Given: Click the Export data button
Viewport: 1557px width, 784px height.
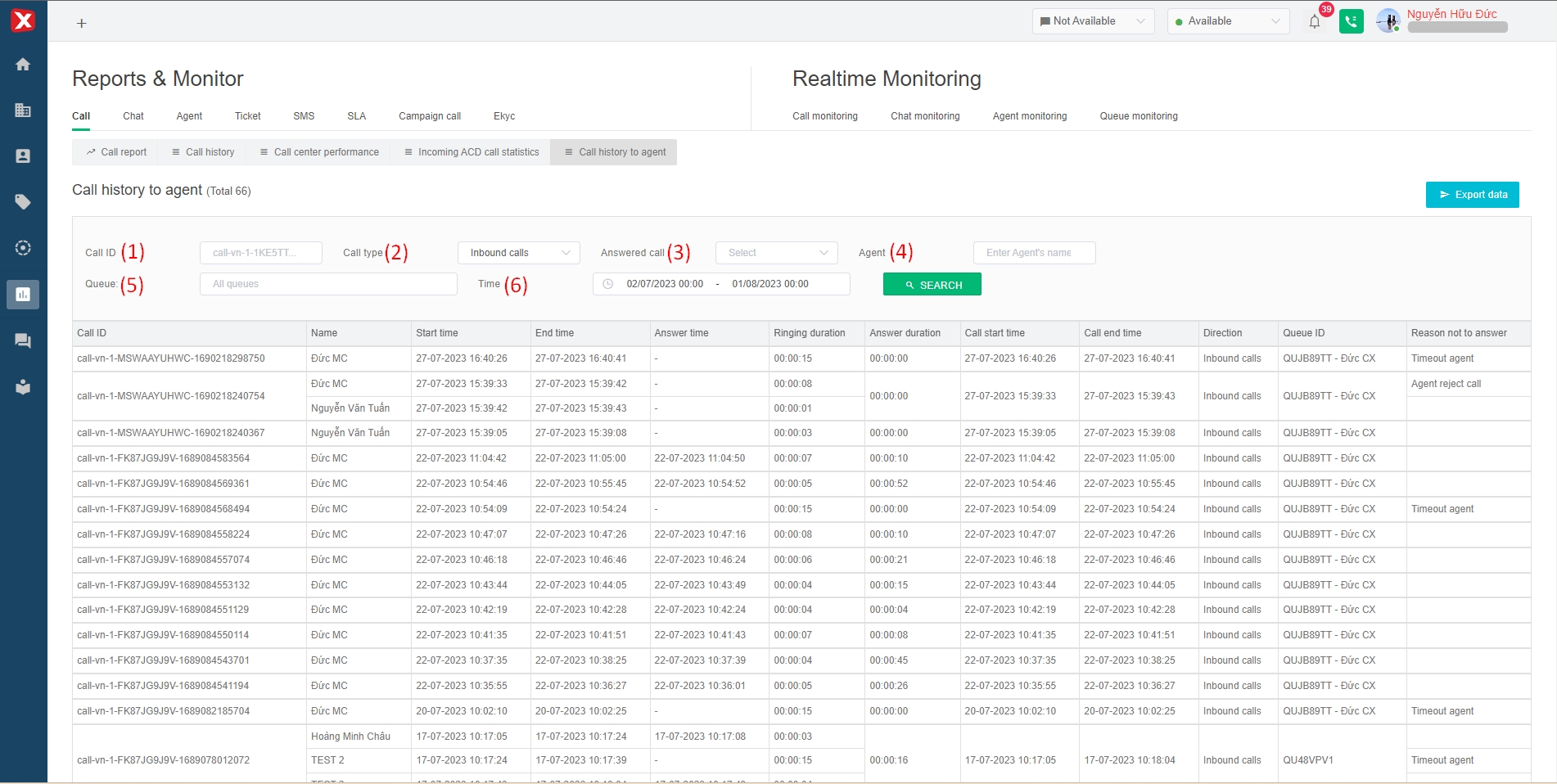Looking at the screenshot, I should (x=1472, y=195).
